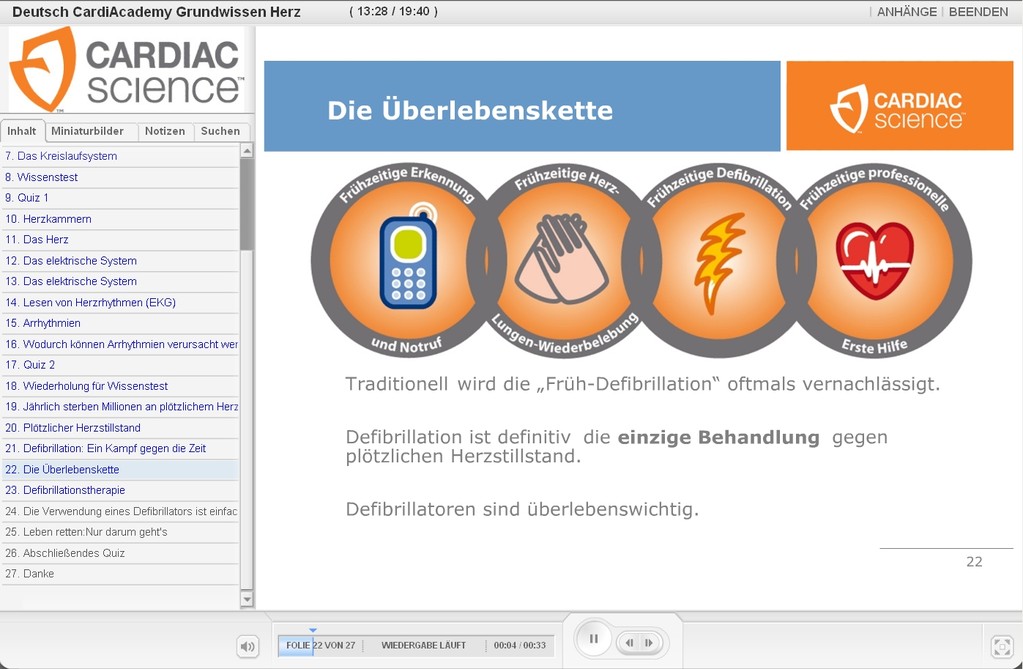This screenshot has width=1023, height=669.
Task: Open the Notizen tab
Action: (165, 131)
